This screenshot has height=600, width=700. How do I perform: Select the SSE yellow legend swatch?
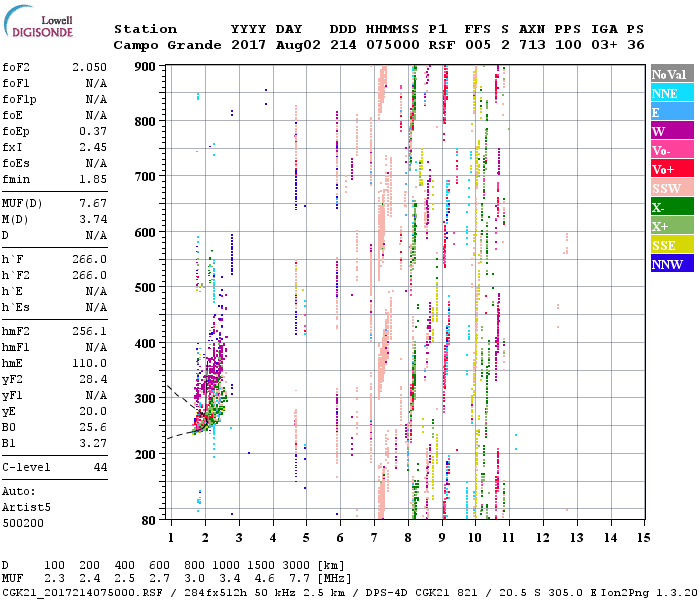(x=672, y=245)
